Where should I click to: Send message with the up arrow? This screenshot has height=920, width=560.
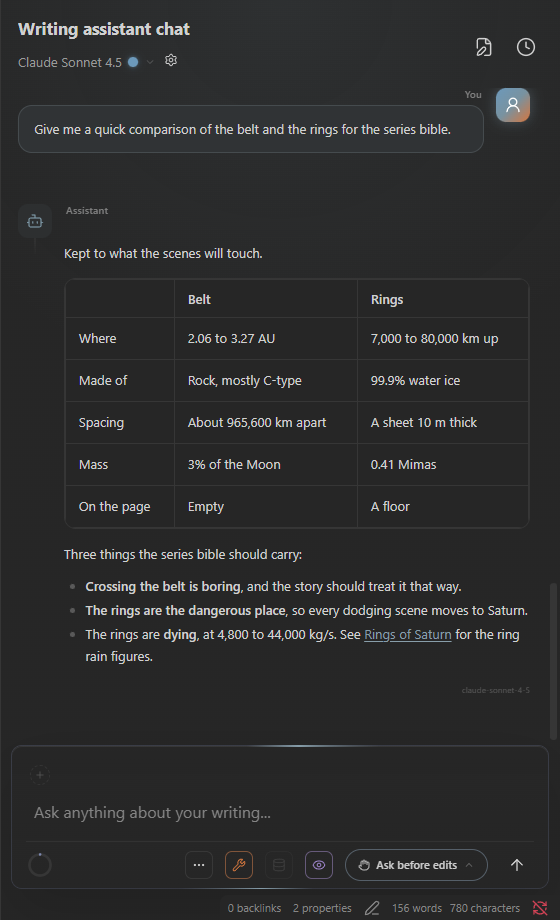tap(517, 865)
